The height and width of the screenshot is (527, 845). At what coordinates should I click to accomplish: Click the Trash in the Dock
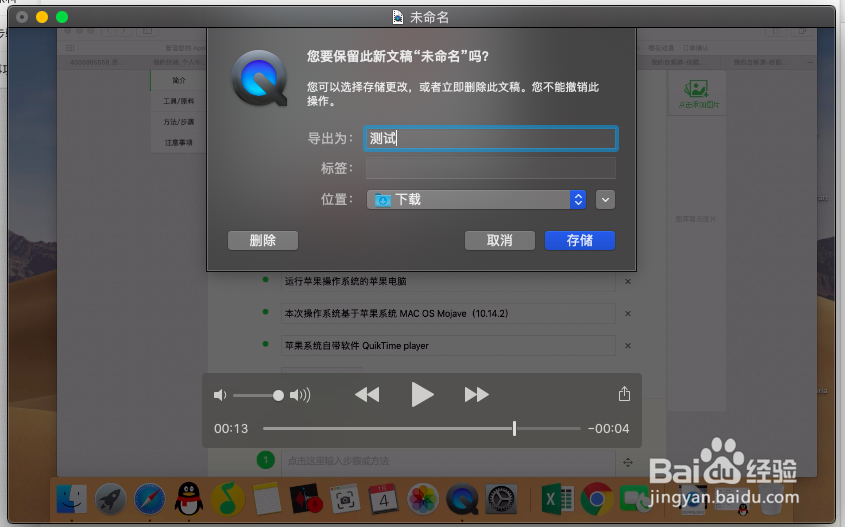[x=772, y=498]
